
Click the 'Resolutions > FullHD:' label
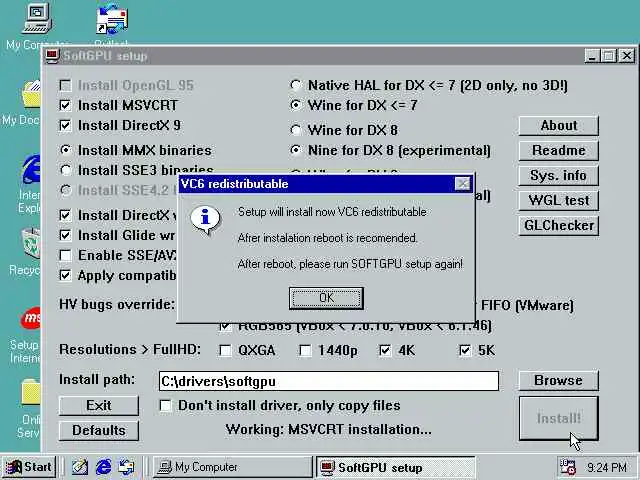point(130,350)
